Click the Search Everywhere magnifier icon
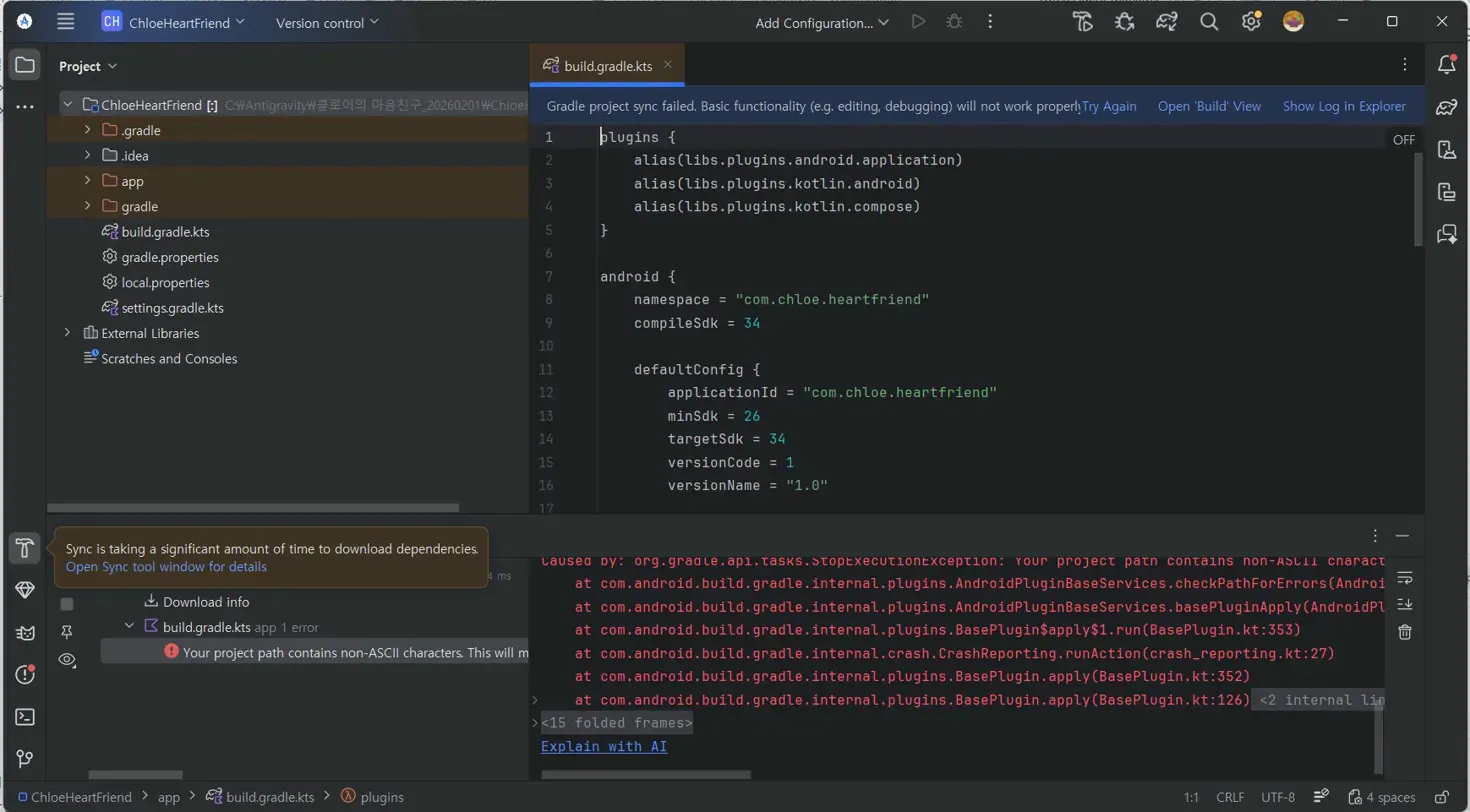1470x812 pixels. click(x=1208, y=22)
